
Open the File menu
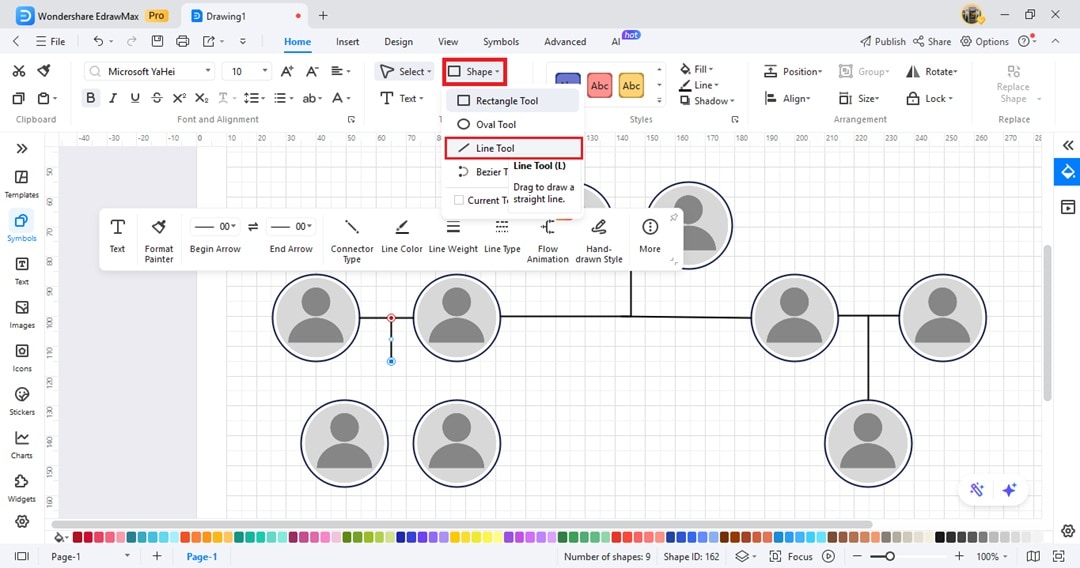[50, 41]
